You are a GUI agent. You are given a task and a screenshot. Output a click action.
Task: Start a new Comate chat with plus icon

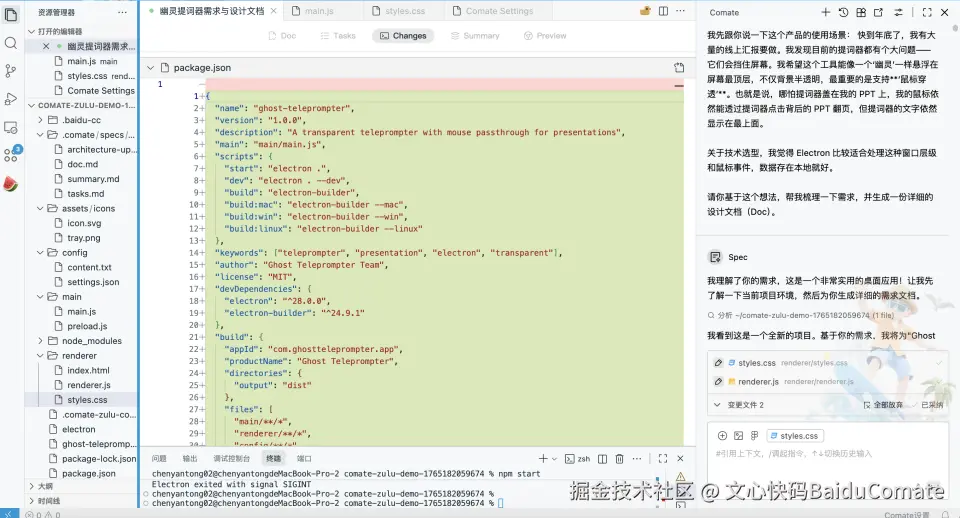click(825, 12)
